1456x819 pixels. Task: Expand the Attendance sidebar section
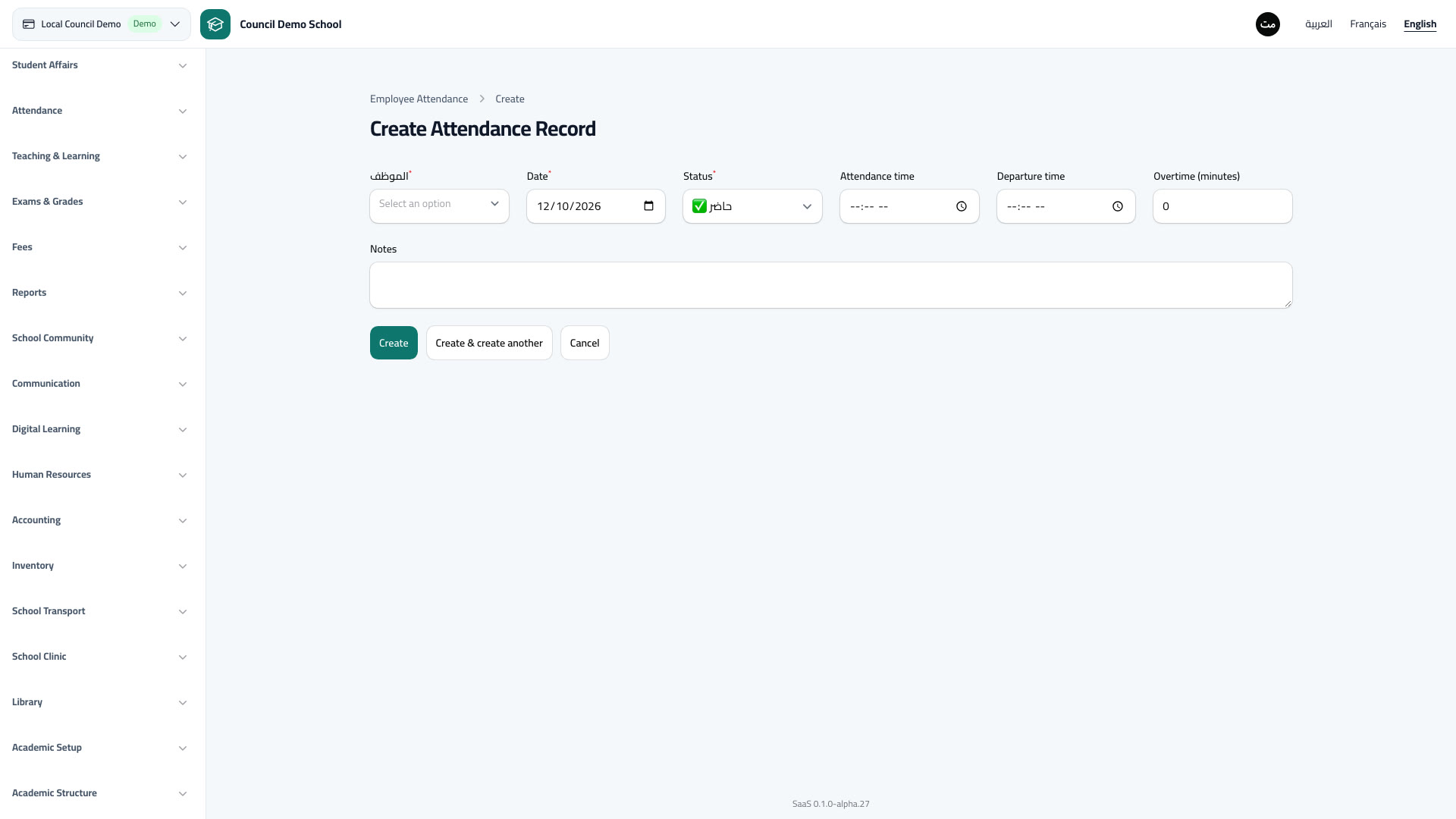point(99,111)
